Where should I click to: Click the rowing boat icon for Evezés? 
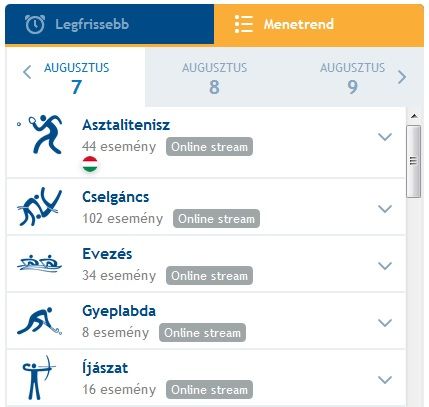pos(39,264)
